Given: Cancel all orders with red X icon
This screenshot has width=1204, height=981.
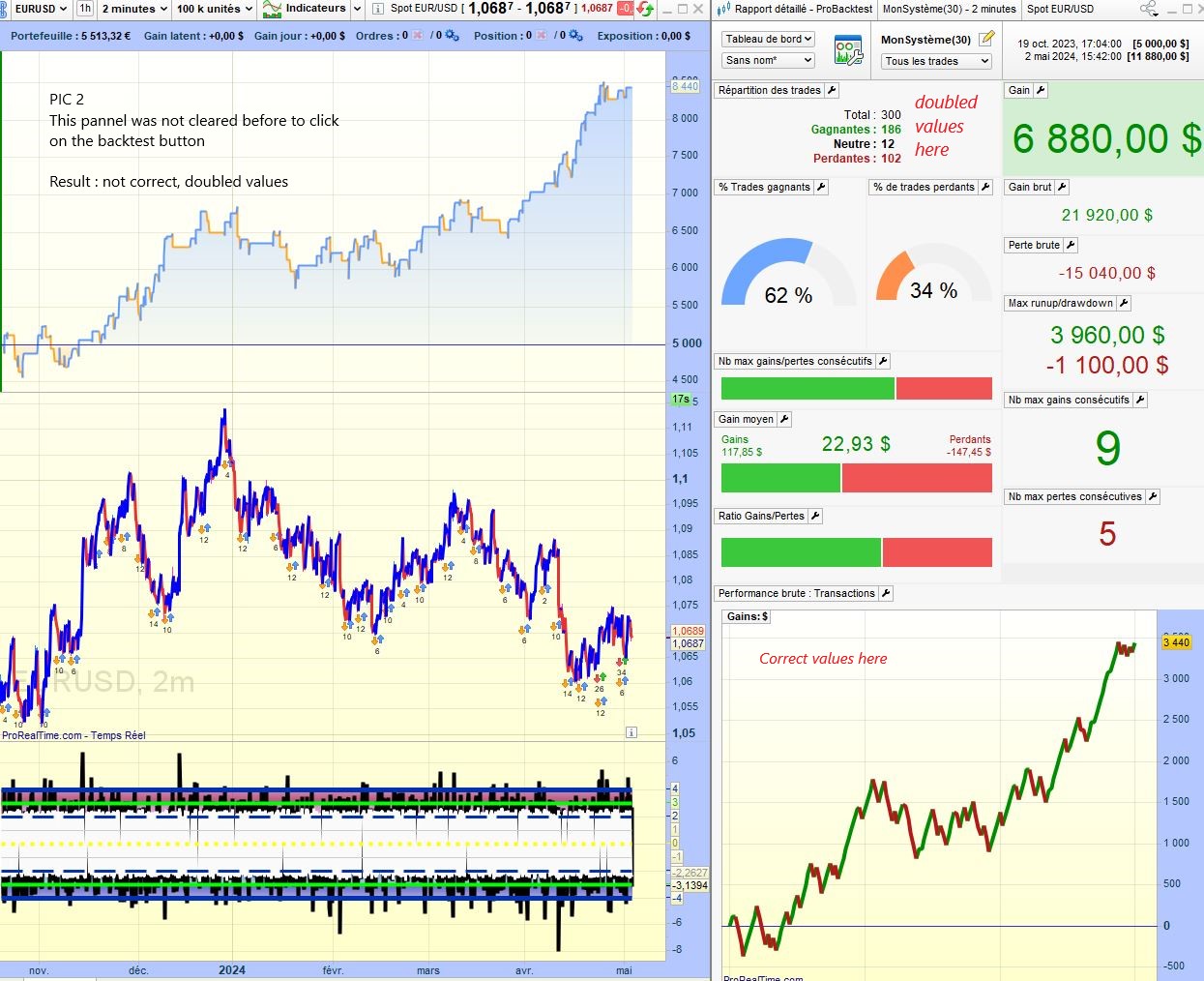Looking at the screenshot, I should pos(418,36).
